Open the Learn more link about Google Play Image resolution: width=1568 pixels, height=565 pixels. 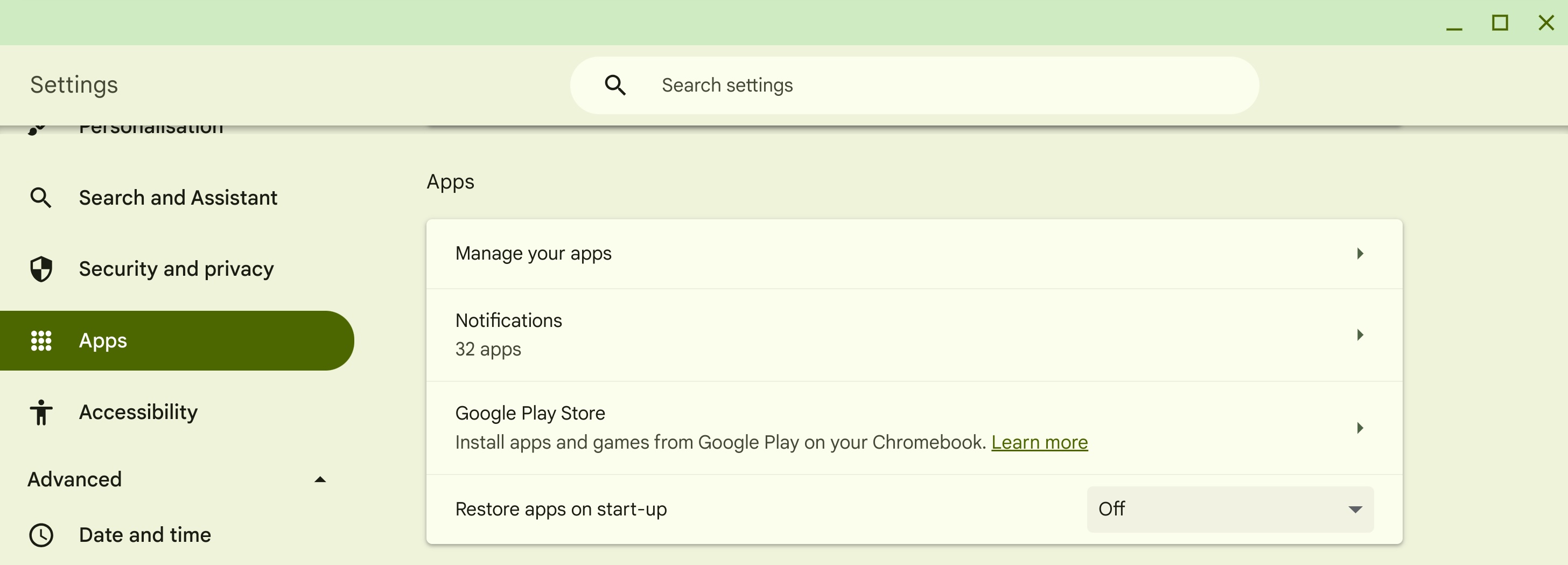[1040, 443]
